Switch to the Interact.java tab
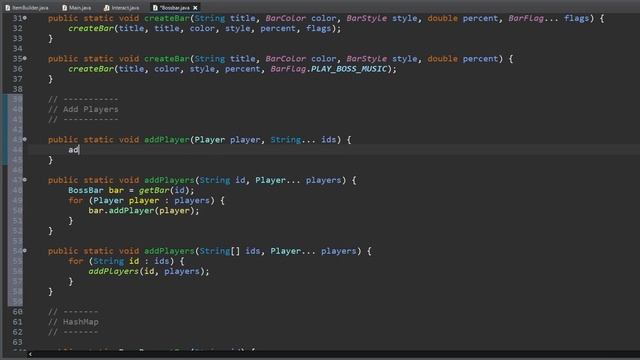 coord(121,7)
